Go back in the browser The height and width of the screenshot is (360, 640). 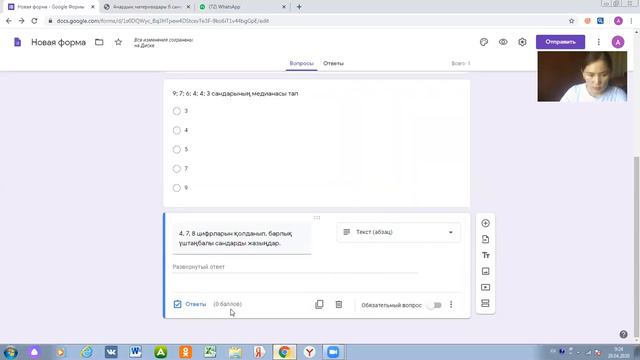point(9,21)
